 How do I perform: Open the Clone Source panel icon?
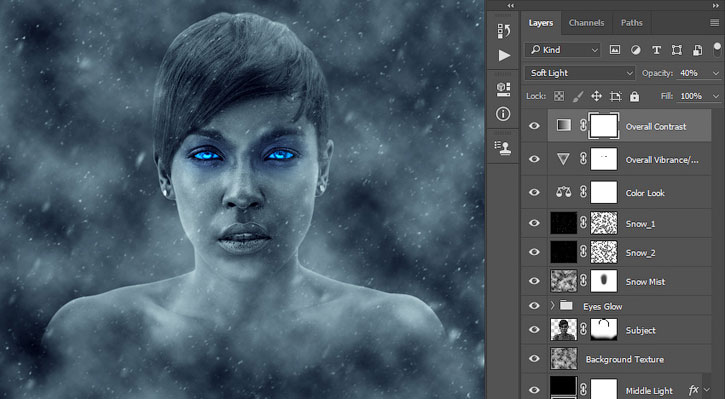tap(503, 148)
